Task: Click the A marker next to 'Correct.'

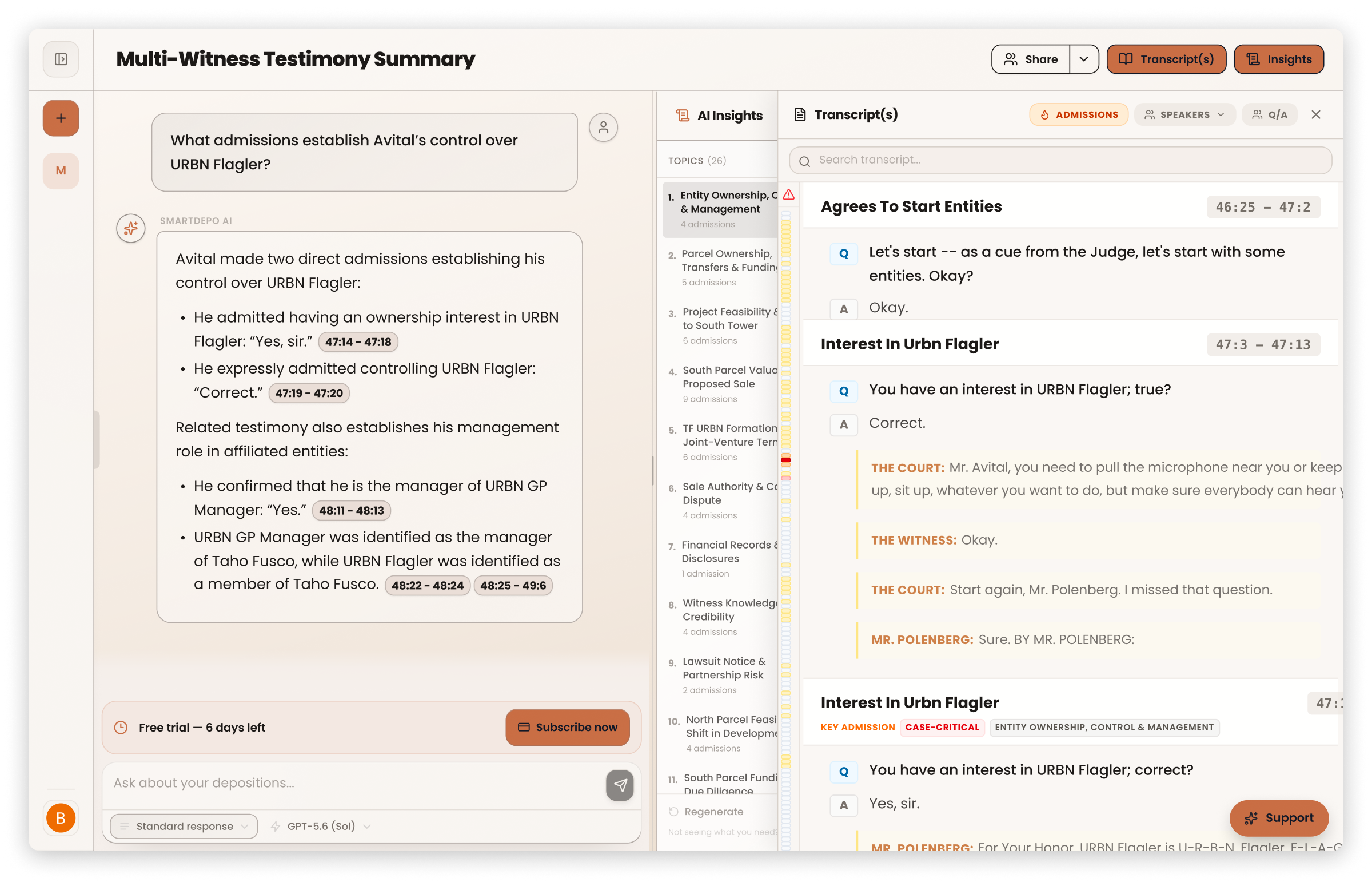Action: tap(844, 425)
